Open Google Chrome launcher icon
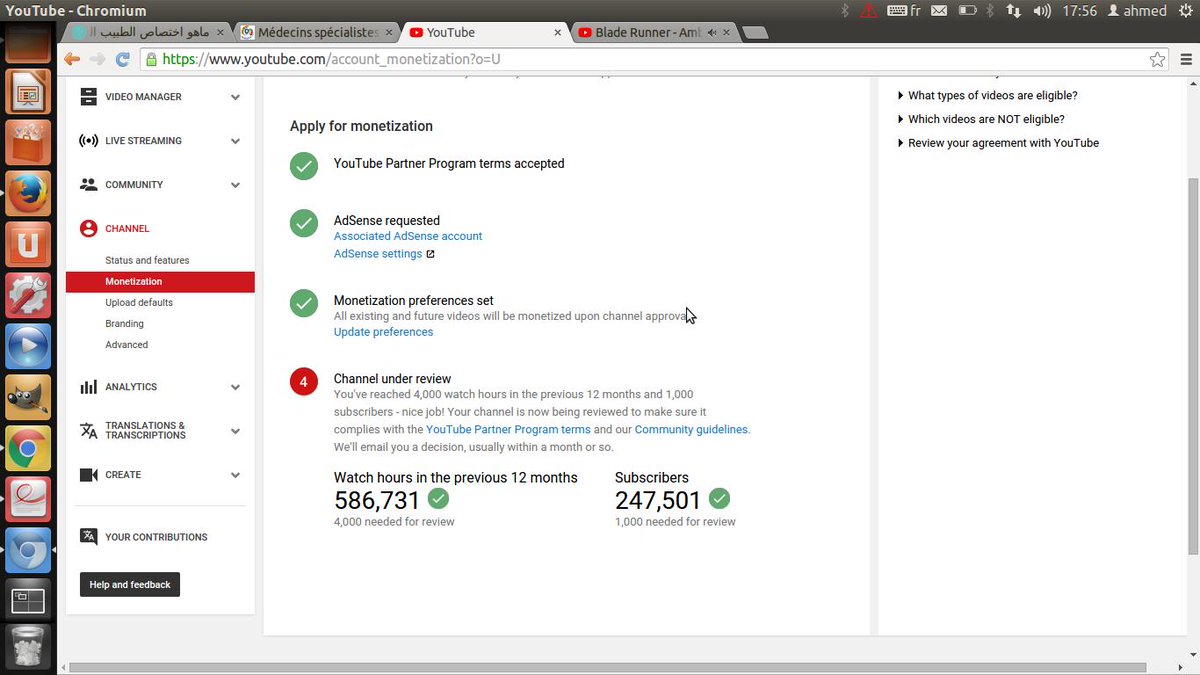This screenshot has height=675, width=1200. pyautogui.click(x=28, y=448)
